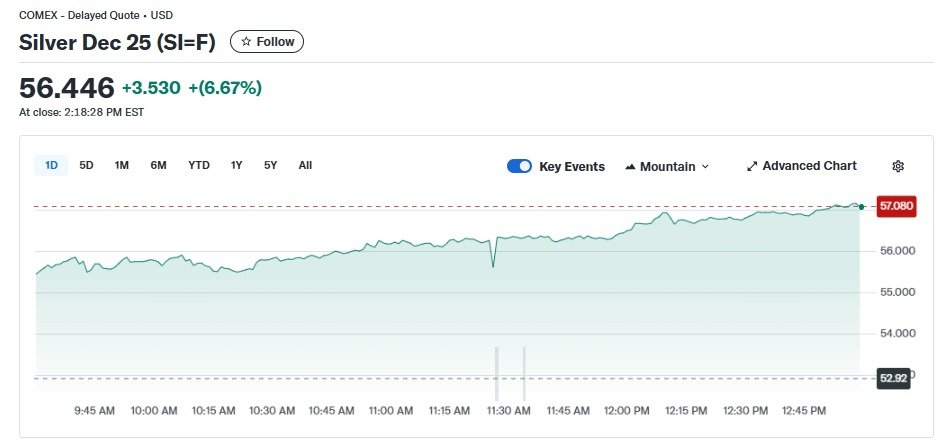Select the All time range tab
This screenshot has width=948, height=444.
(305, 165)
